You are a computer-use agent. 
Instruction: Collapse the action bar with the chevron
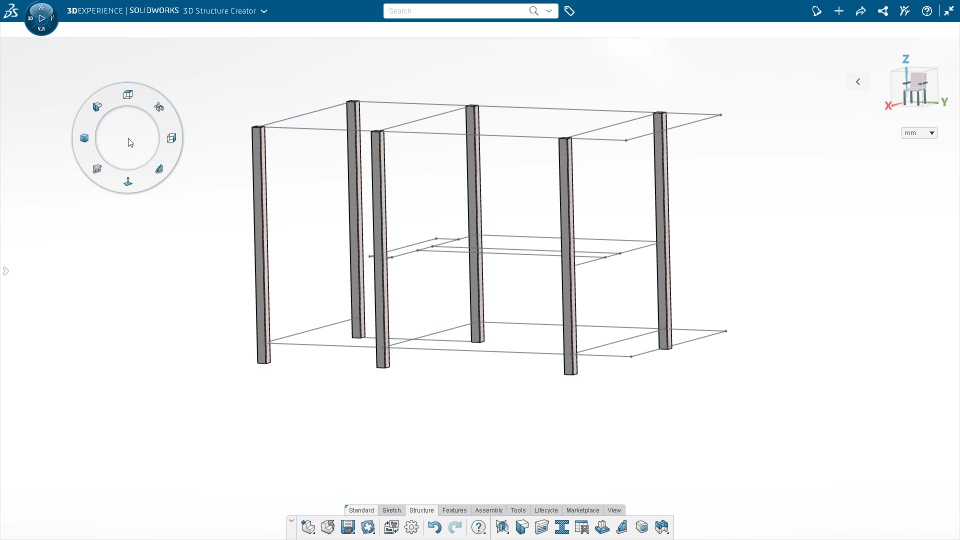[x=291, y=522]
